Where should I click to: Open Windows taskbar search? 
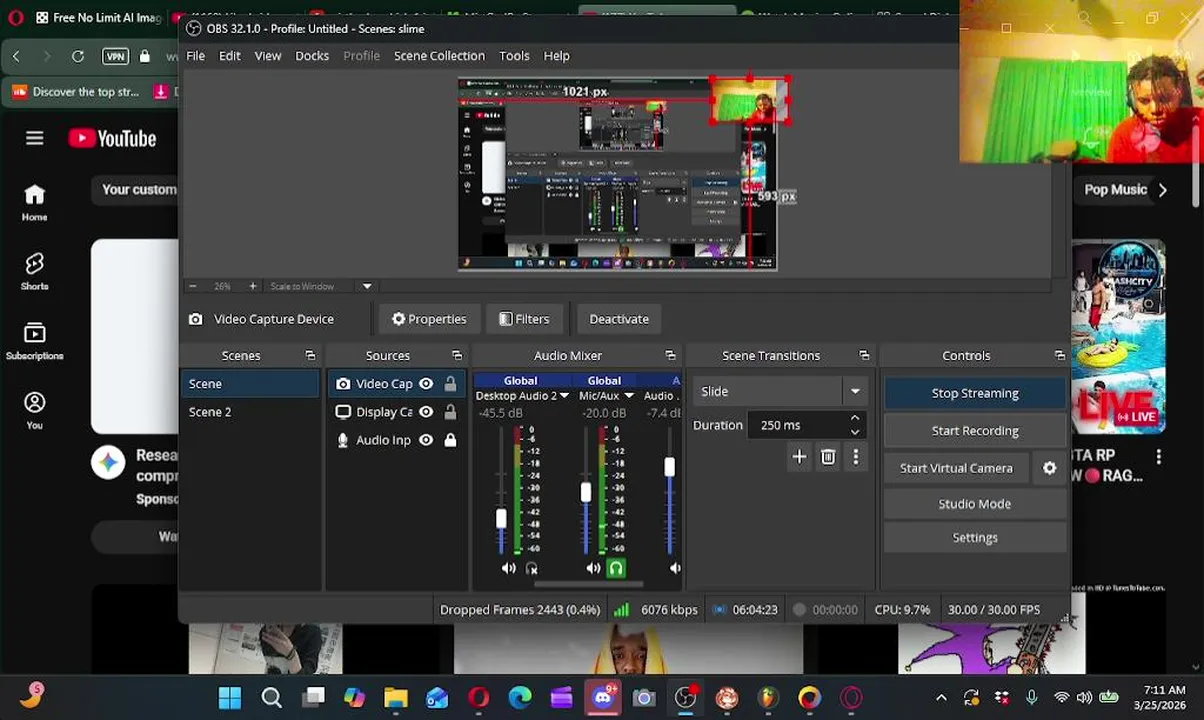(272, 697)
